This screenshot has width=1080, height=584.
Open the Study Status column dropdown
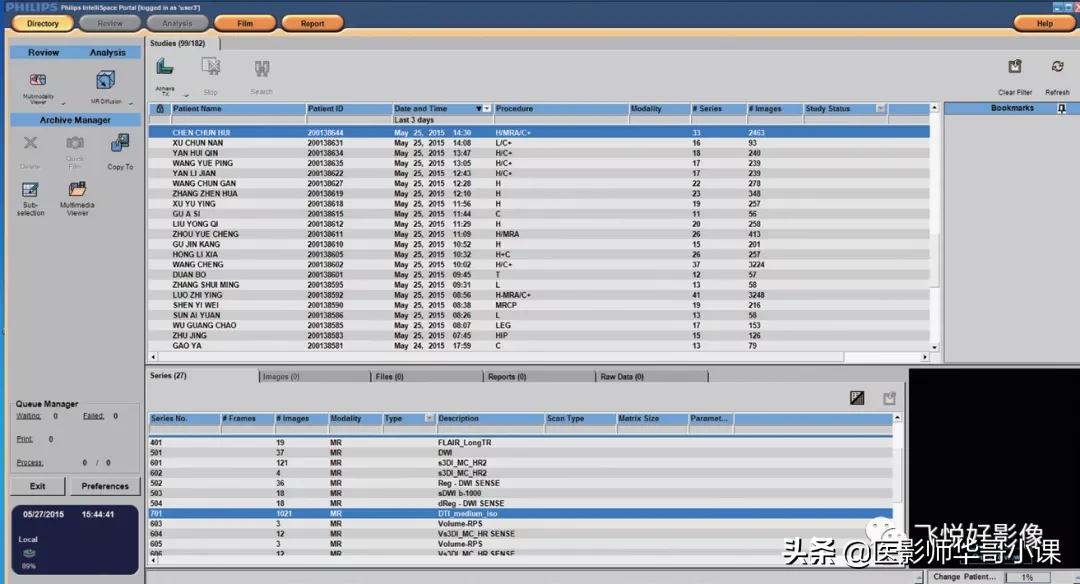pos(881,108)
